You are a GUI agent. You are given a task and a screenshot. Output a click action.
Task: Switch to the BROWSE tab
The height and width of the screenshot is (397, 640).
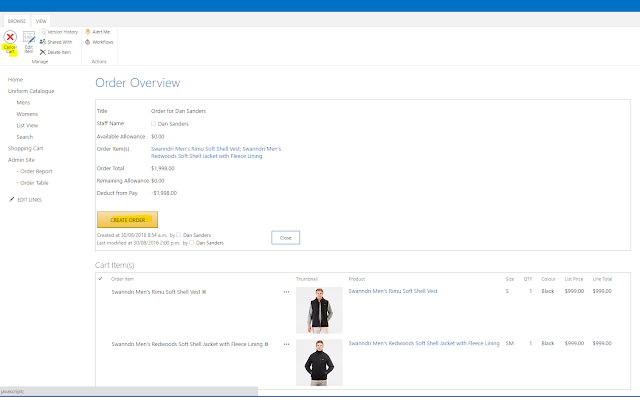pos(17,21)
